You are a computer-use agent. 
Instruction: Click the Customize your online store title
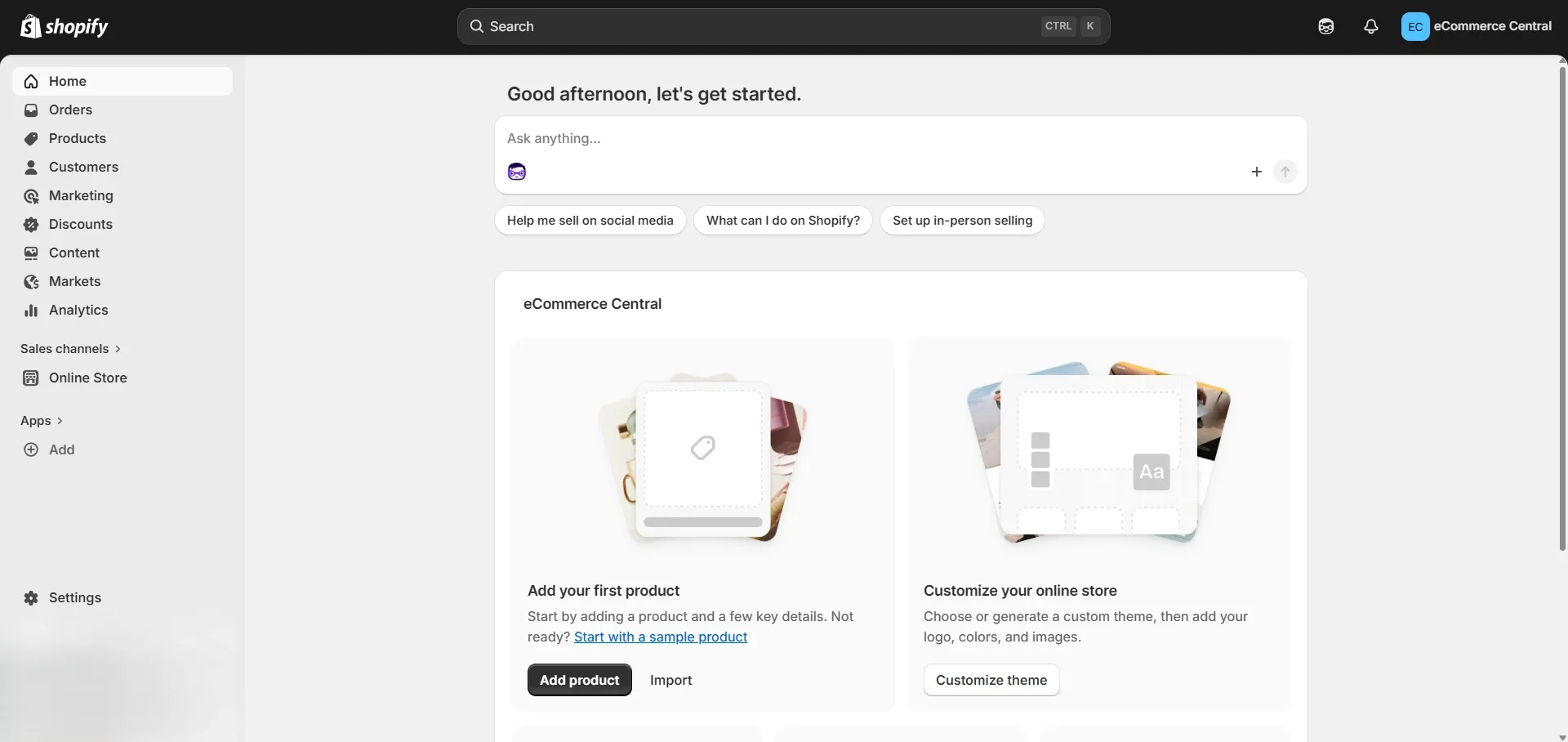click(1020, 591)
